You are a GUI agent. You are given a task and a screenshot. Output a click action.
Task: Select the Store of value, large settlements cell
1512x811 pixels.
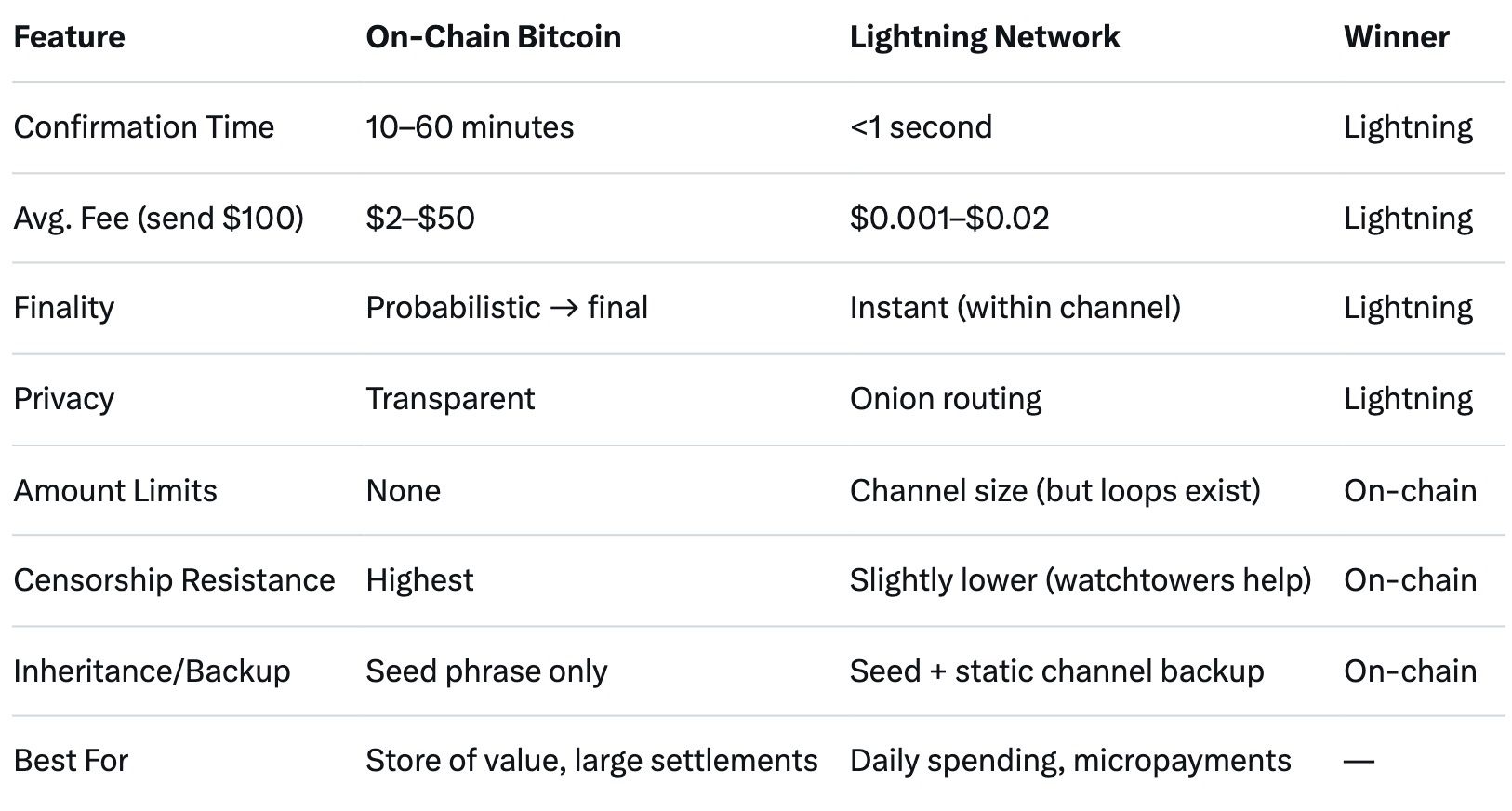(x=591, y=761)
